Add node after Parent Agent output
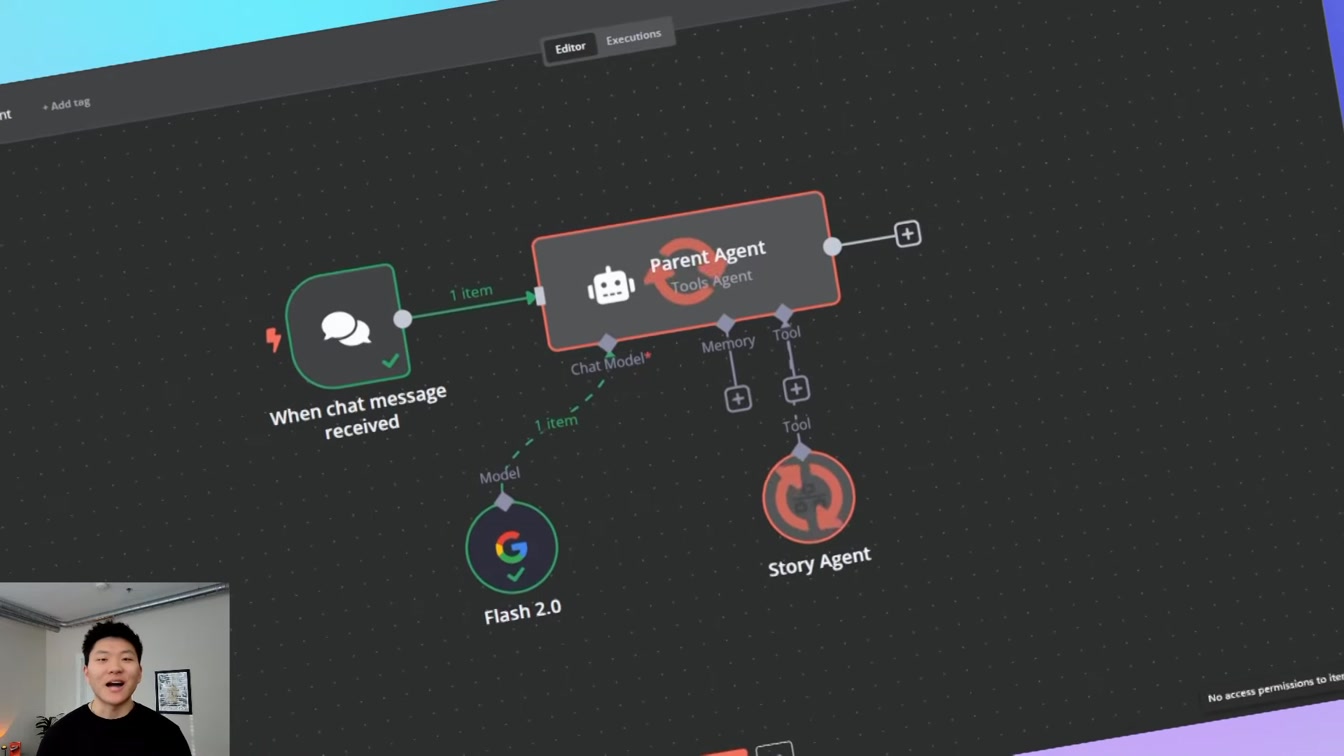Viewport: 1344px width, 756px height. (x=907, y=234)
